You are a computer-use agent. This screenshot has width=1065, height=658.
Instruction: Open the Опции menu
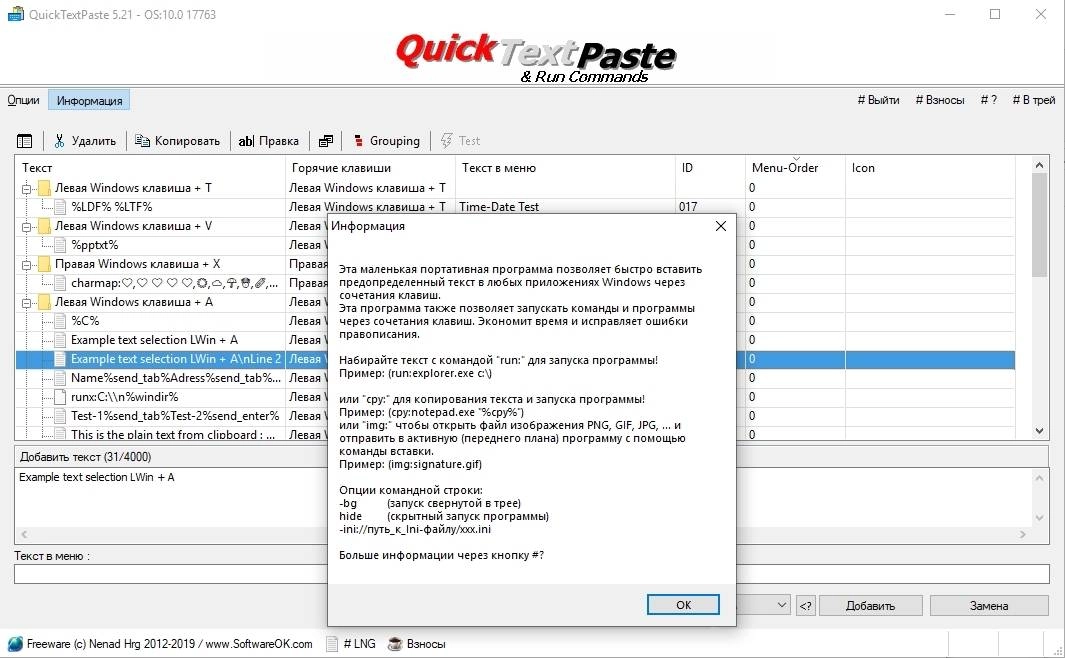point(23,100)
